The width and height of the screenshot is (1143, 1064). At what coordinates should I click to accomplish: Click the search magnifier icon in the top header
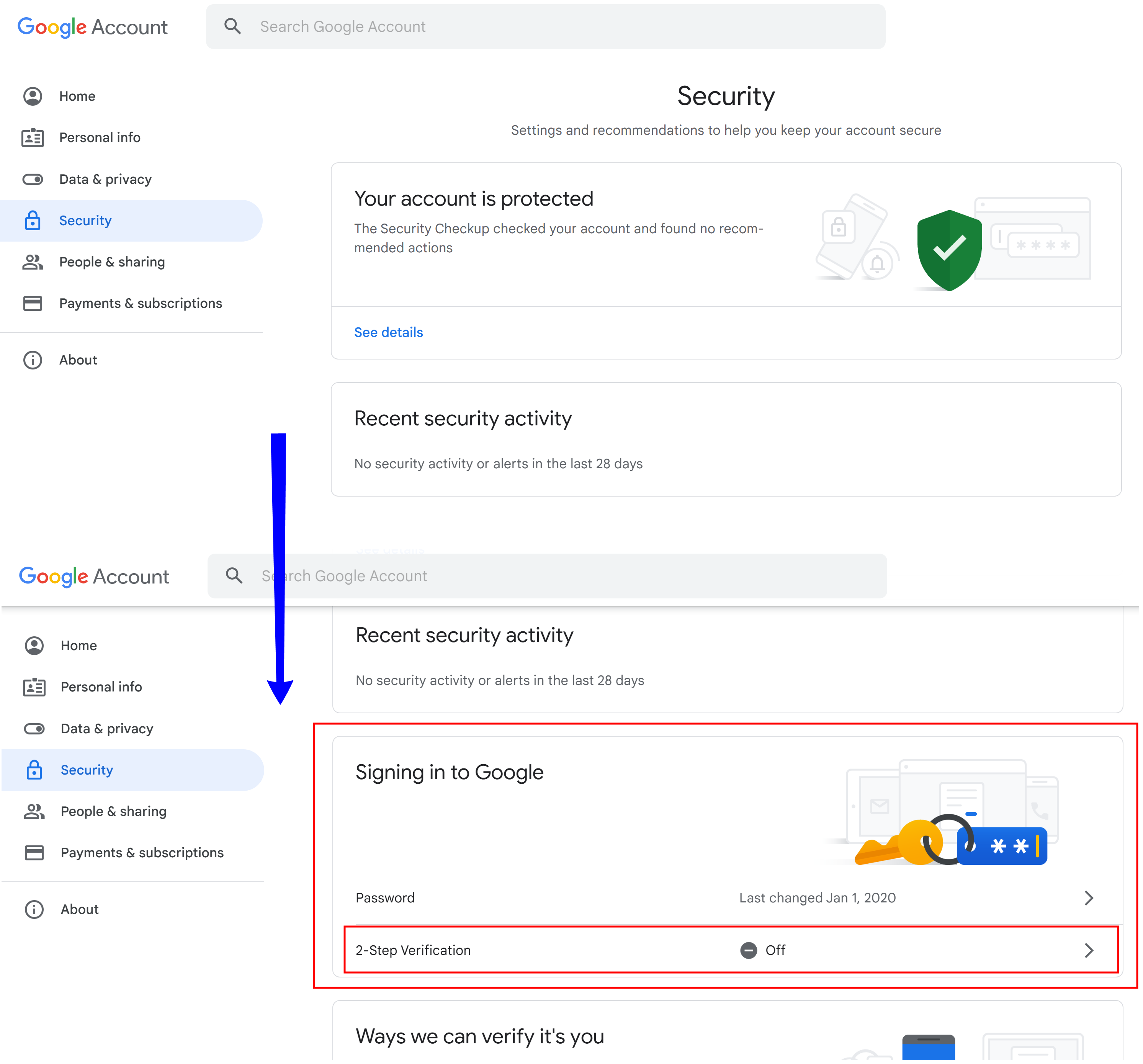tap(232, 26)
